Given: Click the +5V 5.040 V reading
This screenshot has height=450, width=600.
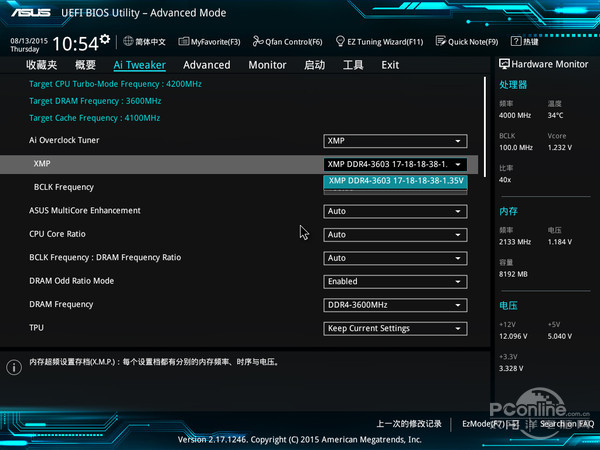Looking at the screenshot, I should [560, 336].
